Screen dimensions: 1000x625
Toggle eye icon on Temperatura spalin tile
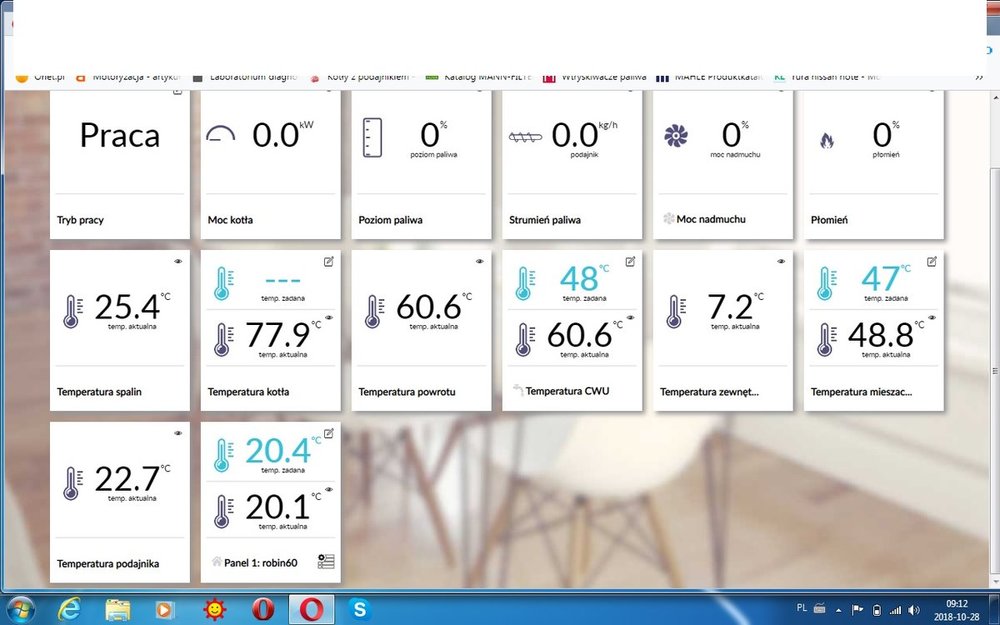[x=178, y=261]
